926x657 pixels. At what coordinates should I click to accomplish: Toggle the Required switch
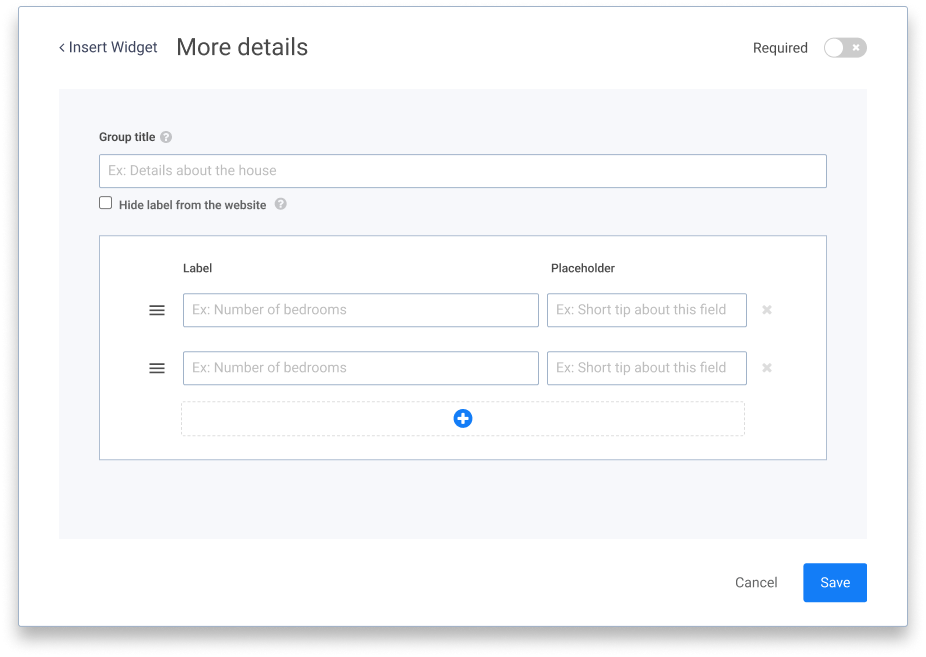[x=845, y=48]
